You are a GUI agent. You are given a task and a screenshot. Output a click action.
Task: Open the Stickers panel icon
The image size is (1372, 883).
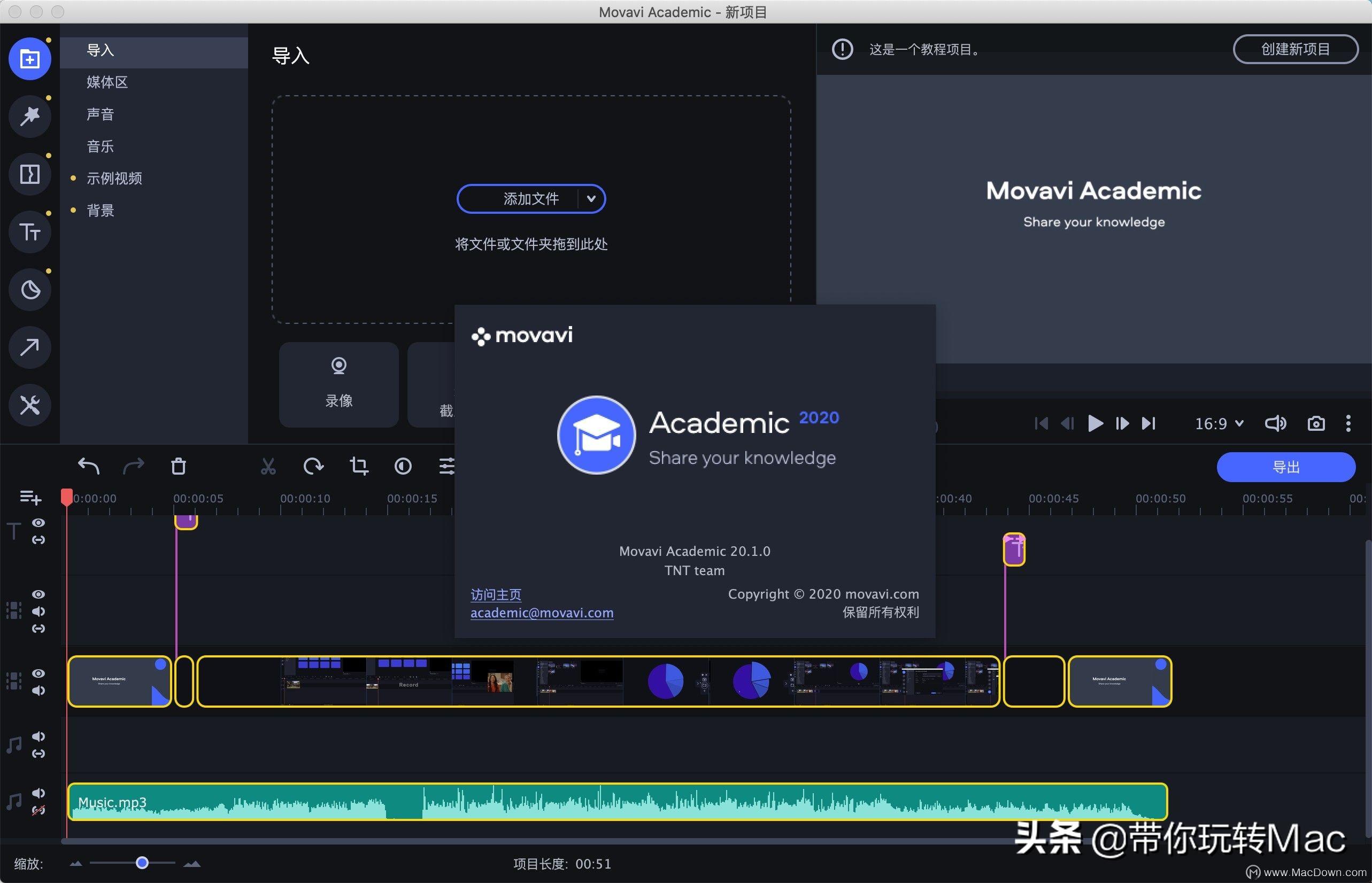coord(30,290)
